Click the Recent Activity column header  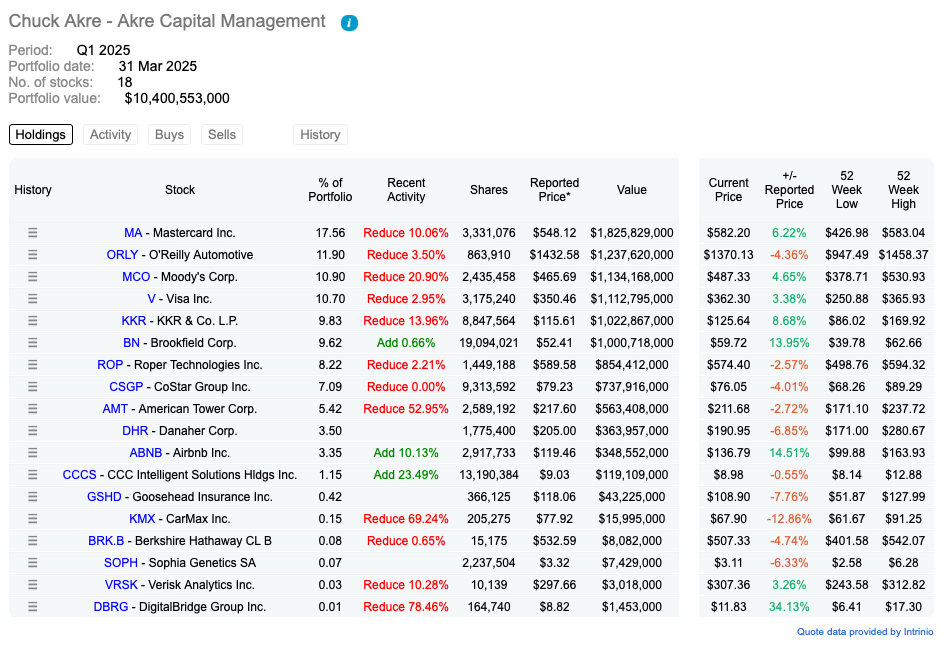pos(406,190)
